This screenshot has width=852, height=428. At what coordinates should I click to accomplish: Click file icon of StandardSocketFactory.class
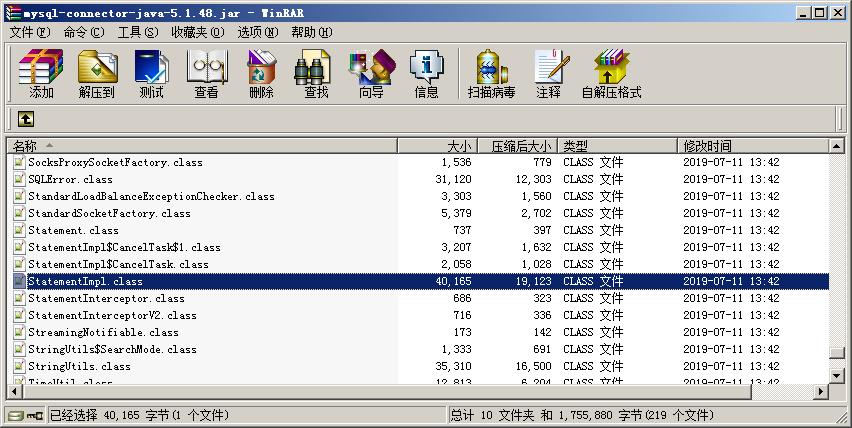(19, 213)
